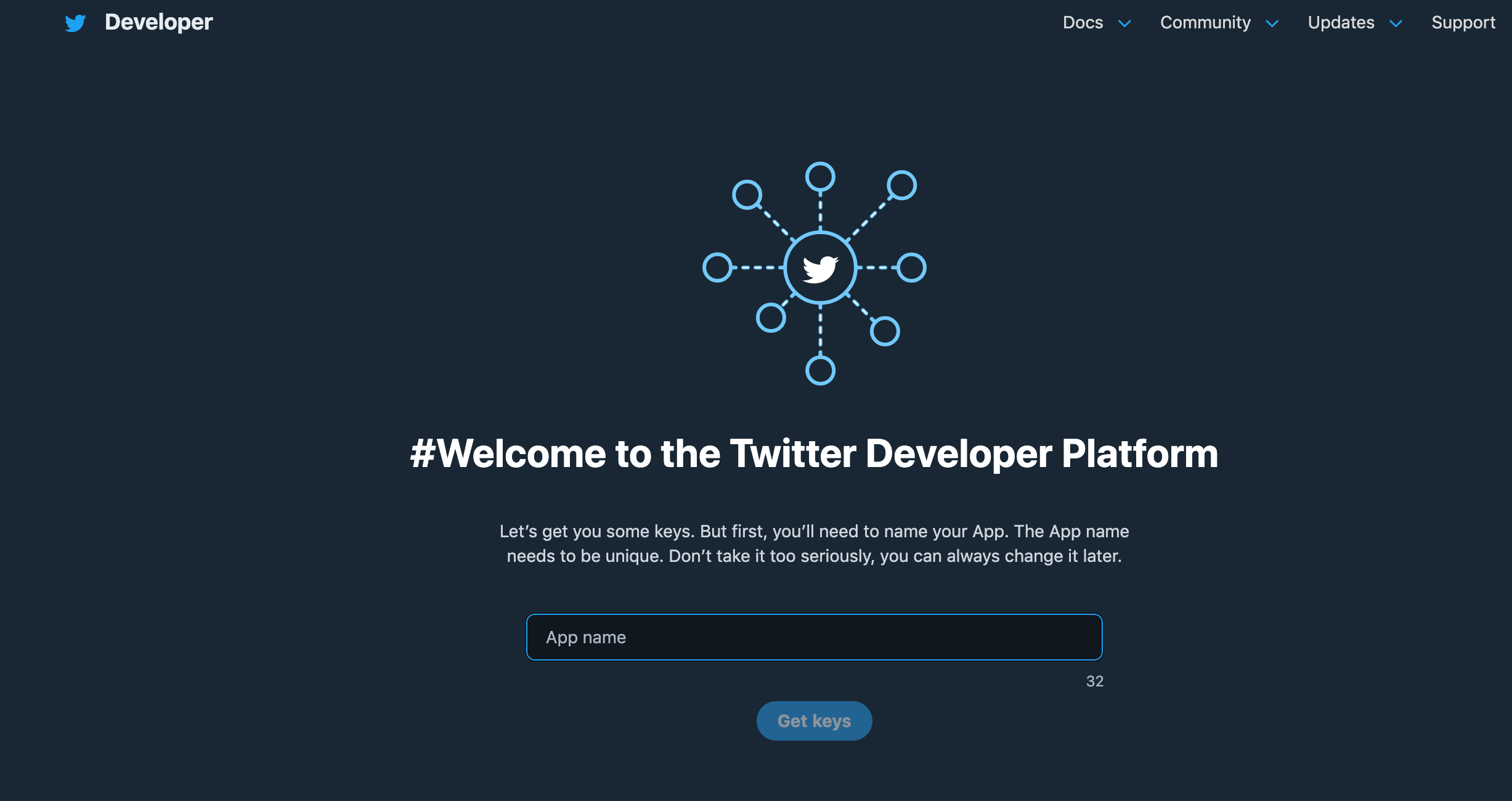Screen dimensions: 1512x801
Task: Click the Updates chevron arrow
Action: coord(1395,23)
